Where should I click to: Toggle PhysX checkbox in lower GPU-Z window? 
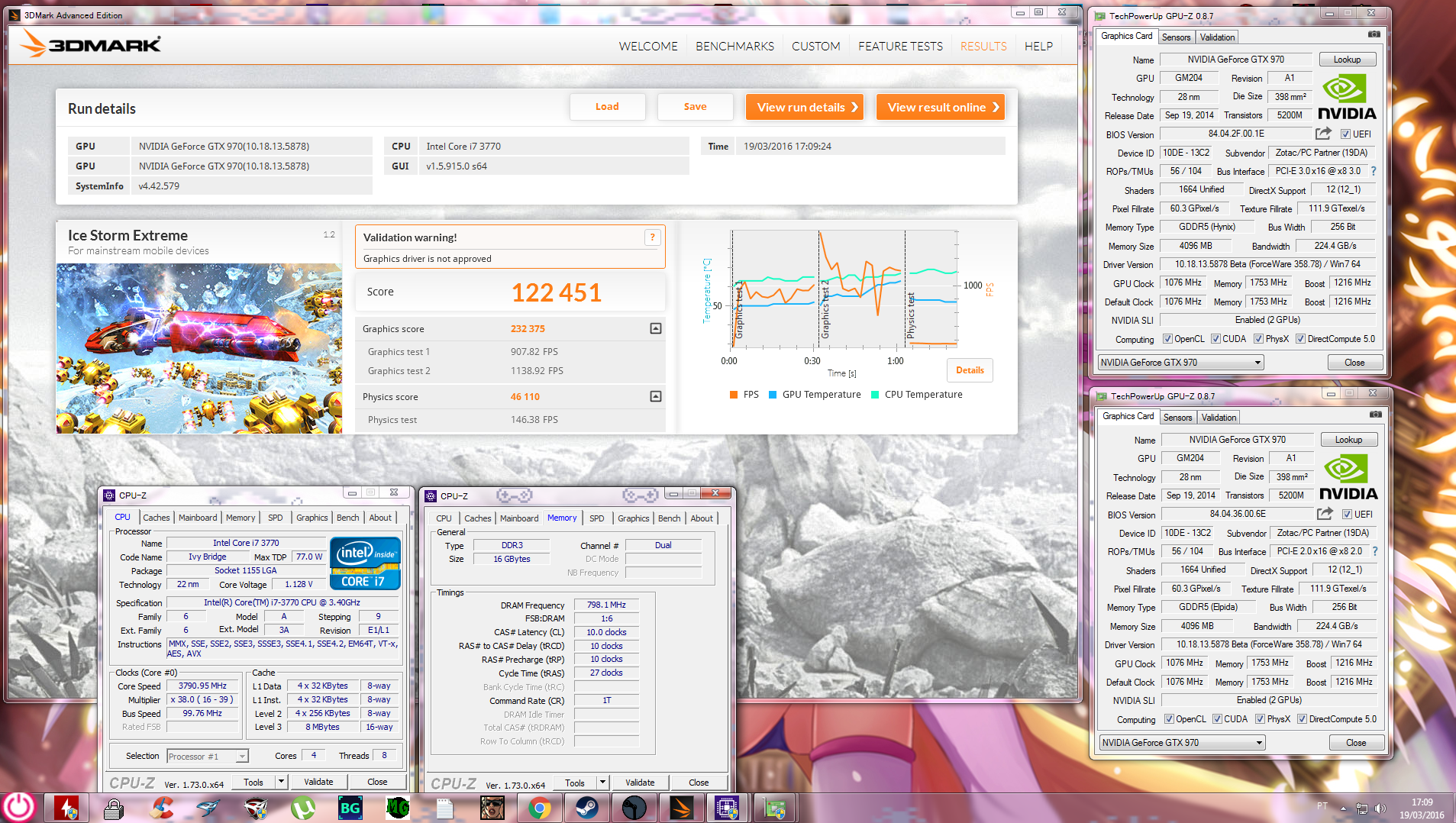click(1260, 719)
